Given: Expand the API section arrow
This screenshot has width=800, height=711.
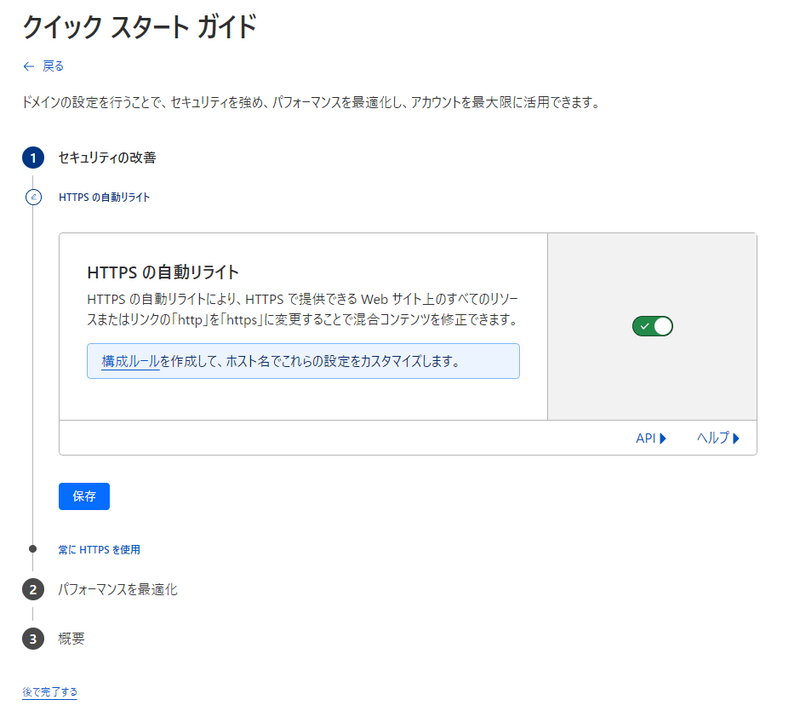Looking at the screenshot, I should 665,438.
